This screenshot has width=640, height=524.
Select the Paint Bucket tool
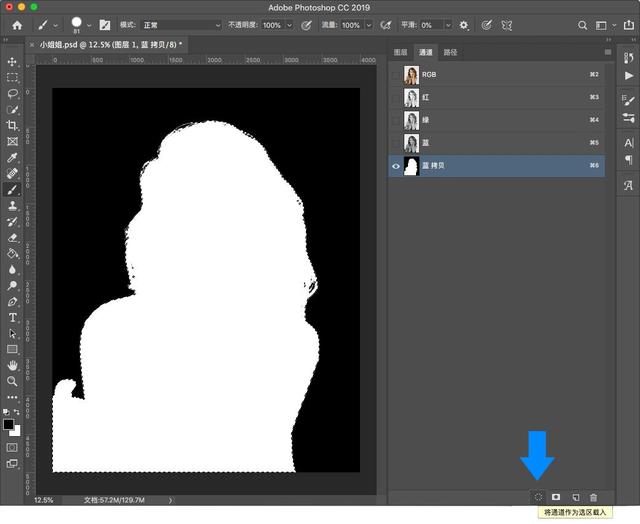(12, 253)
